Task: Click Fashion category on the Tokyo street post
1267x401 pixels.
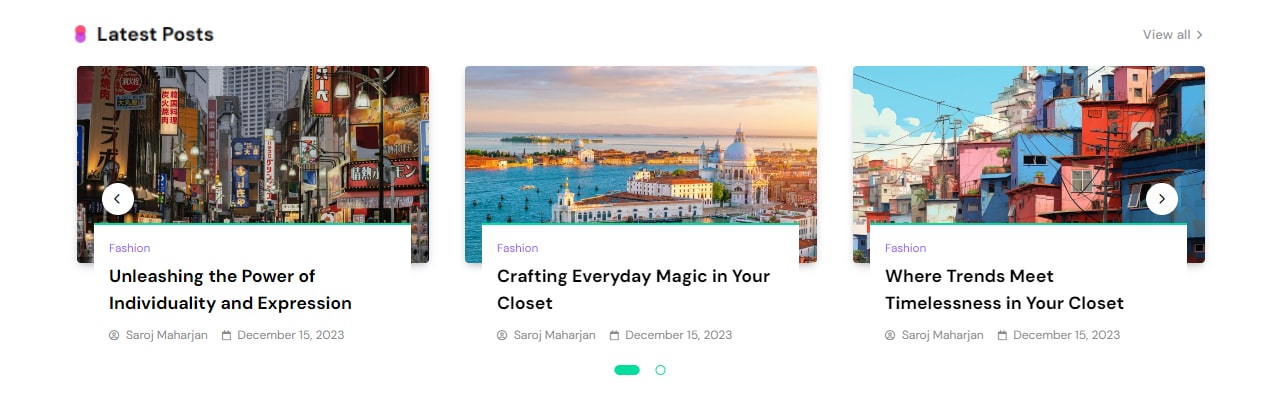Action: pos(129,248)
